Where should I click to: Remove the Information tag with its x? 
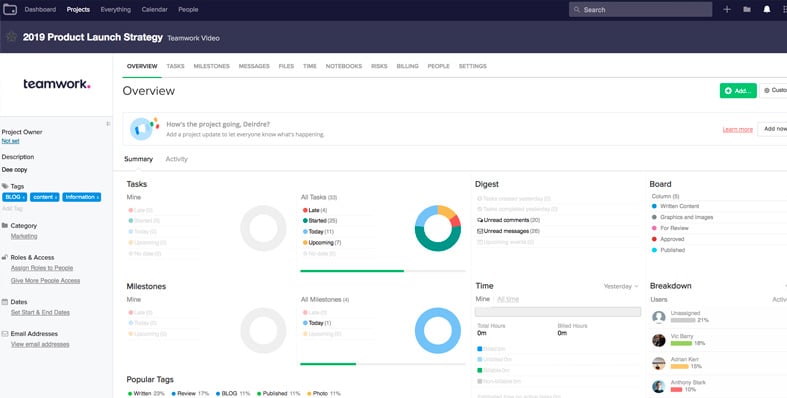[97, 197]
